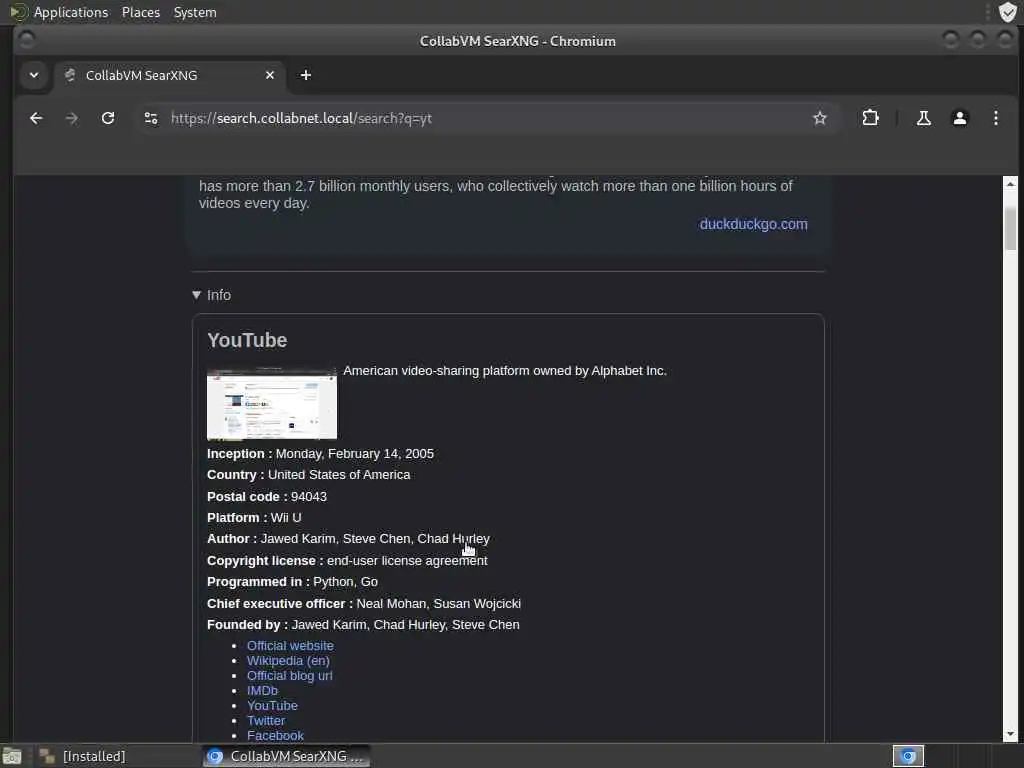The width and height of the screenshot is (1024, 768).
Task: Open the Extensions puzzle icon
Action: click(871, 118)
